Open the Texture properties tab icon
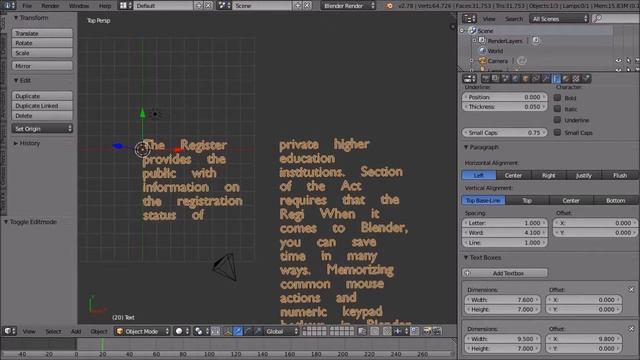 (576, 78)
